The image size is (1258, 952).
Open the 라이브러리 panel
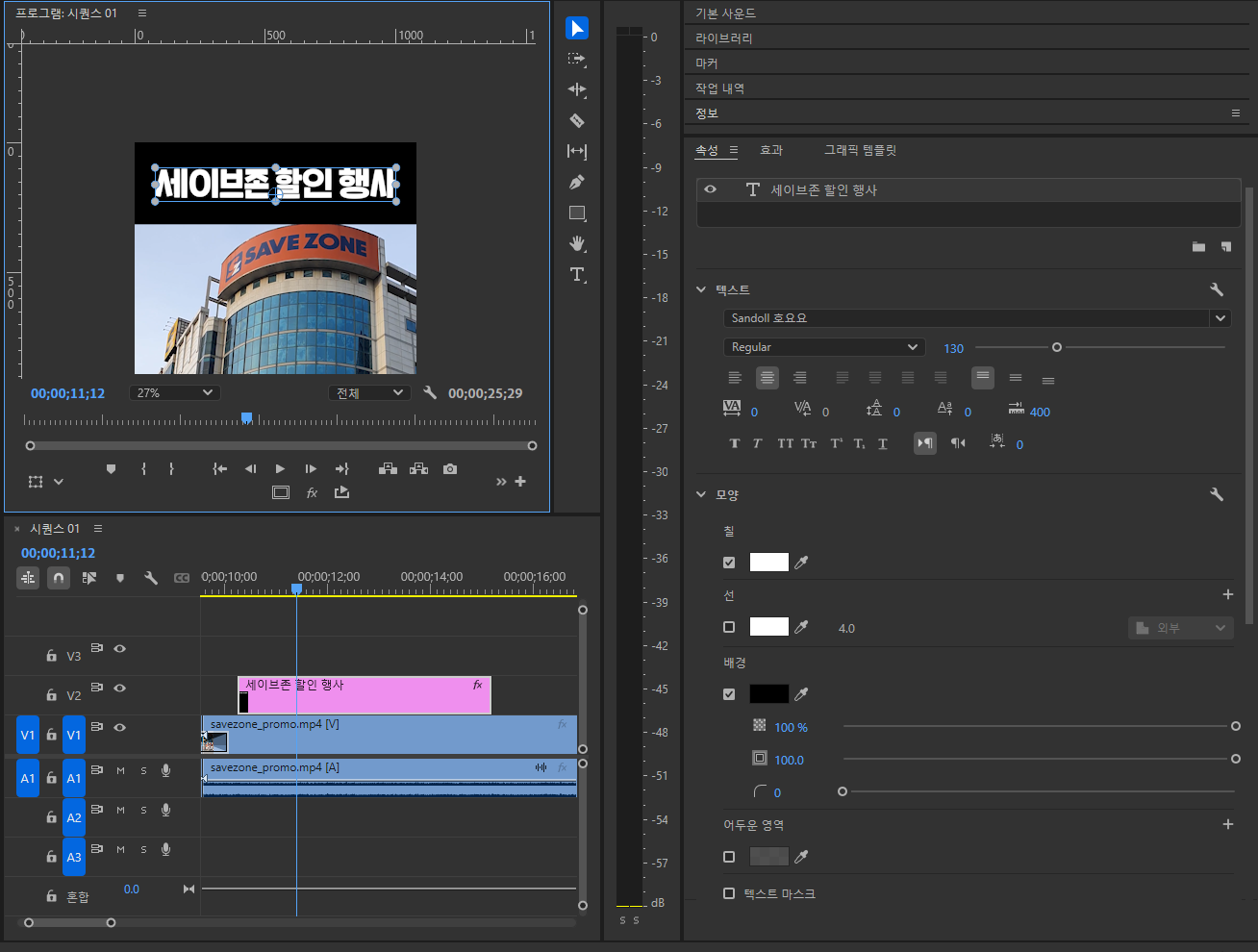pos(724,38)
